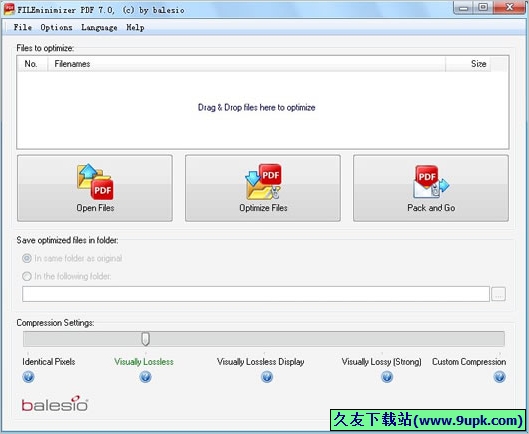Click the 'Identical Pixels' compression label
Viewport: 529px width, 434px height.
click(x=49, y=362)
